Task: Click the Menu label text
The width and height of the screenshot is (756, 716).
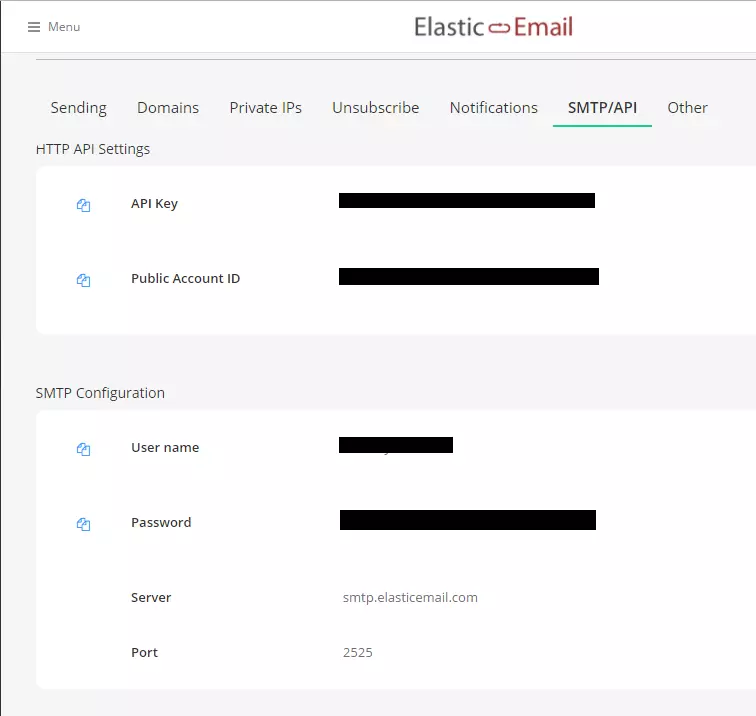Action: coord(64,27)
